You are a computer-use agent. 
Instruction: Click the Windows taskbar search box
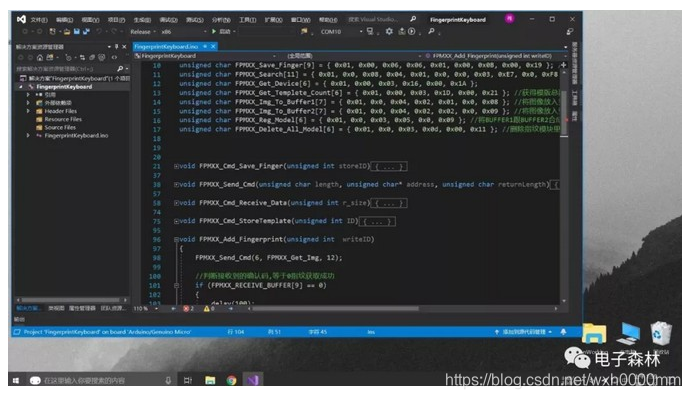point(100,380)
